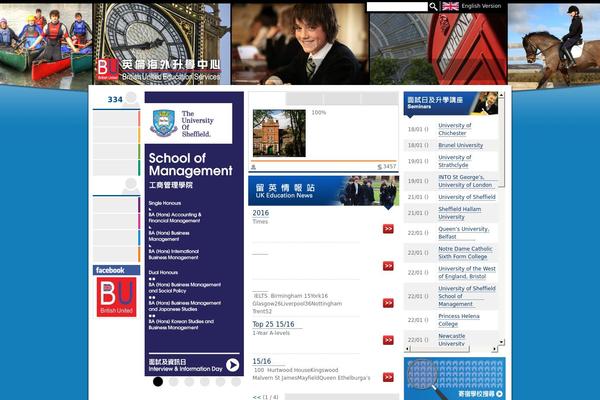The image size is (600, 400).
Task: Open the UK Education News banner
Action: [x=324, y=191]
